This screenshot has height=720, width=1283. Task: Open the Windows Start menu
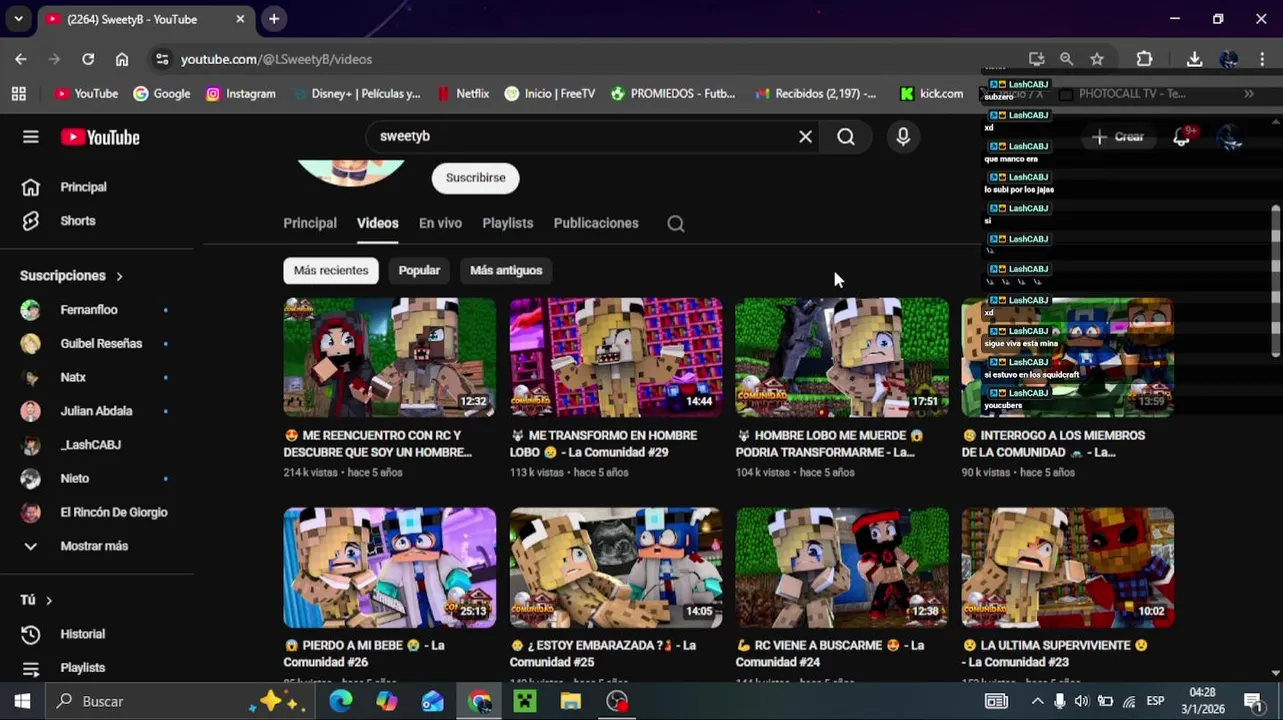tap(22, 701)
